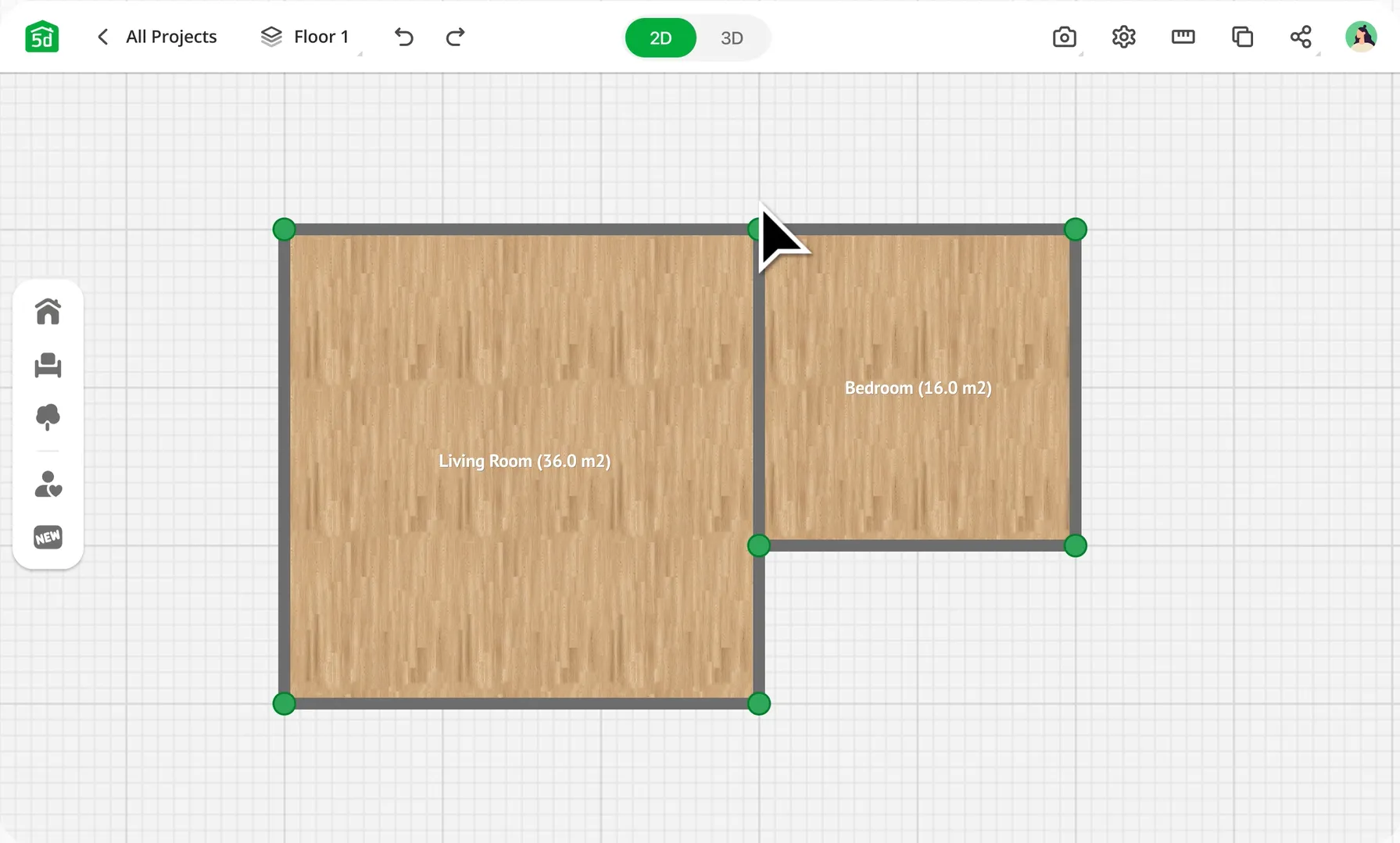The image size is (1400, 843).
Task: Open the user profile avatar menu
Action: click(x=1362, y=35)
